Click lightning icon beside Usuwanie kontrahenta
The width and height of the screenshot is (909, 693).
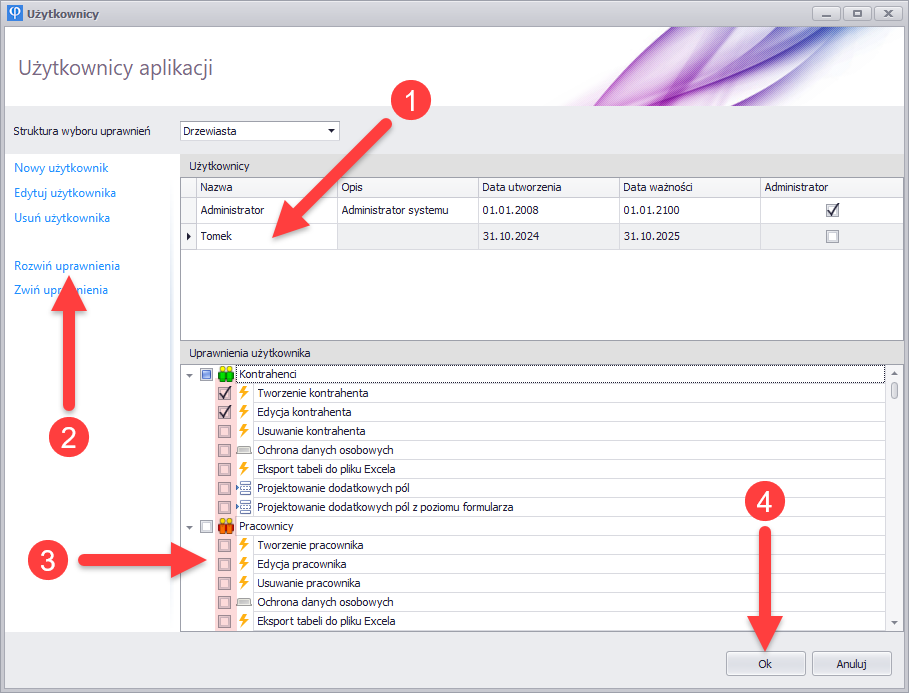[x=243, y=431]
